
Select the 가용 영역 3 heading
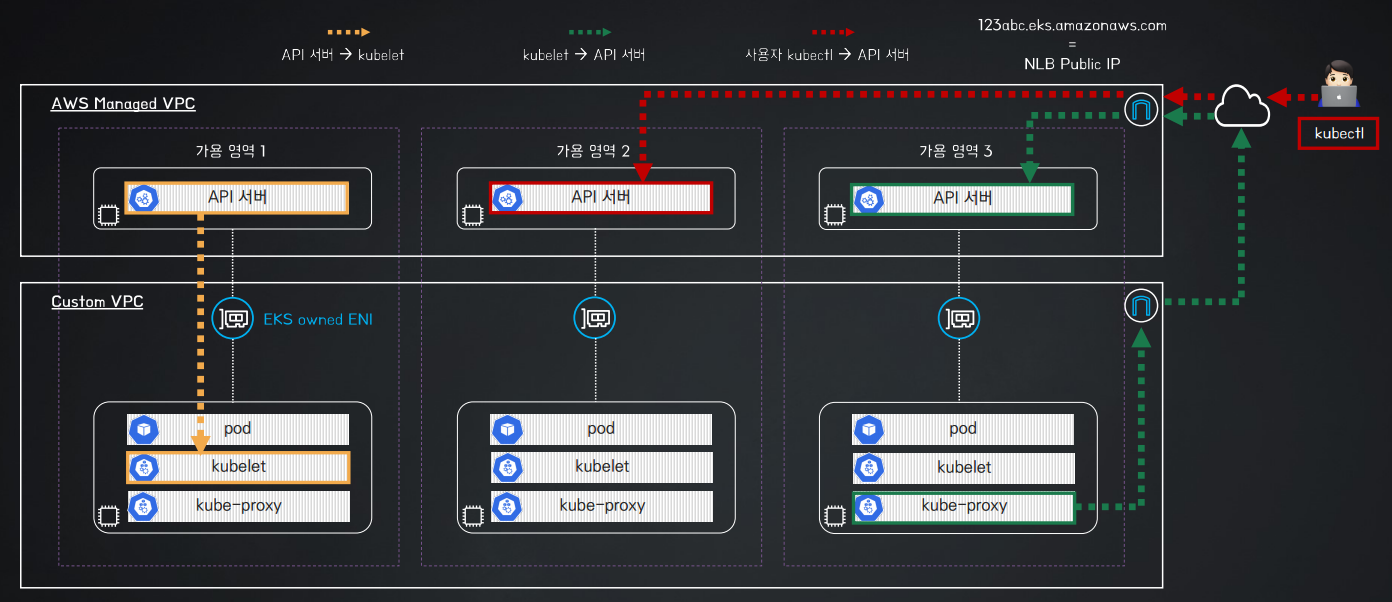956,151
